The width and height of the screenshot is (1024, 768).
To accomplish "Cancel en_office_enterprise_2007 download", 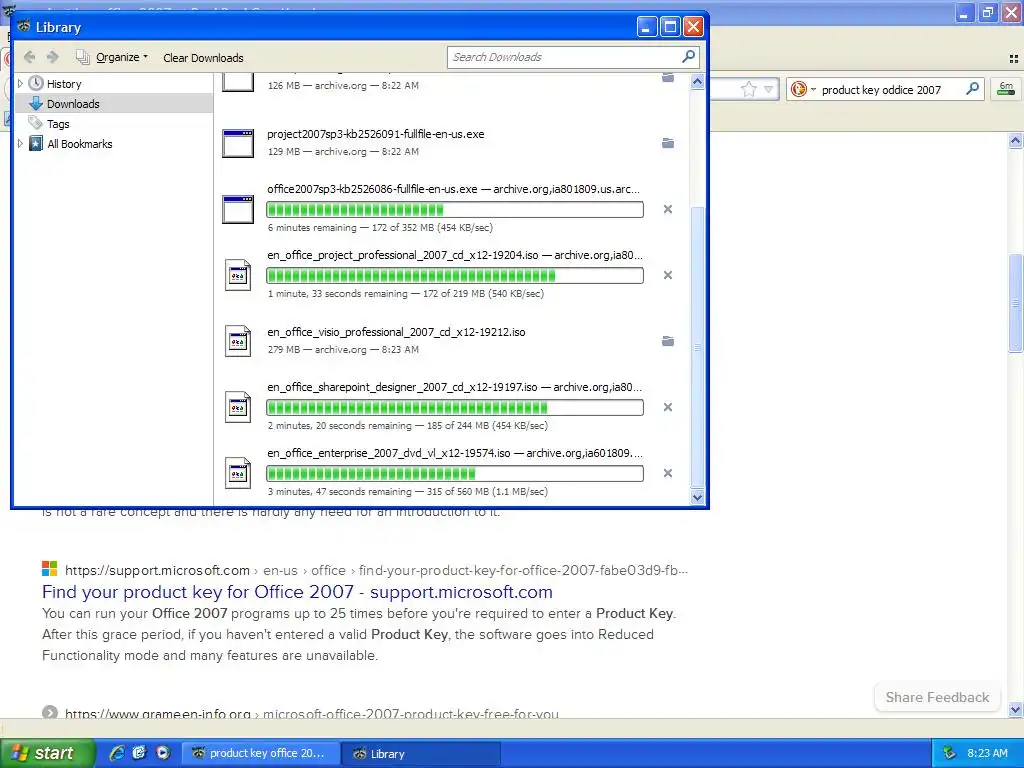I will tap(667, 473).
